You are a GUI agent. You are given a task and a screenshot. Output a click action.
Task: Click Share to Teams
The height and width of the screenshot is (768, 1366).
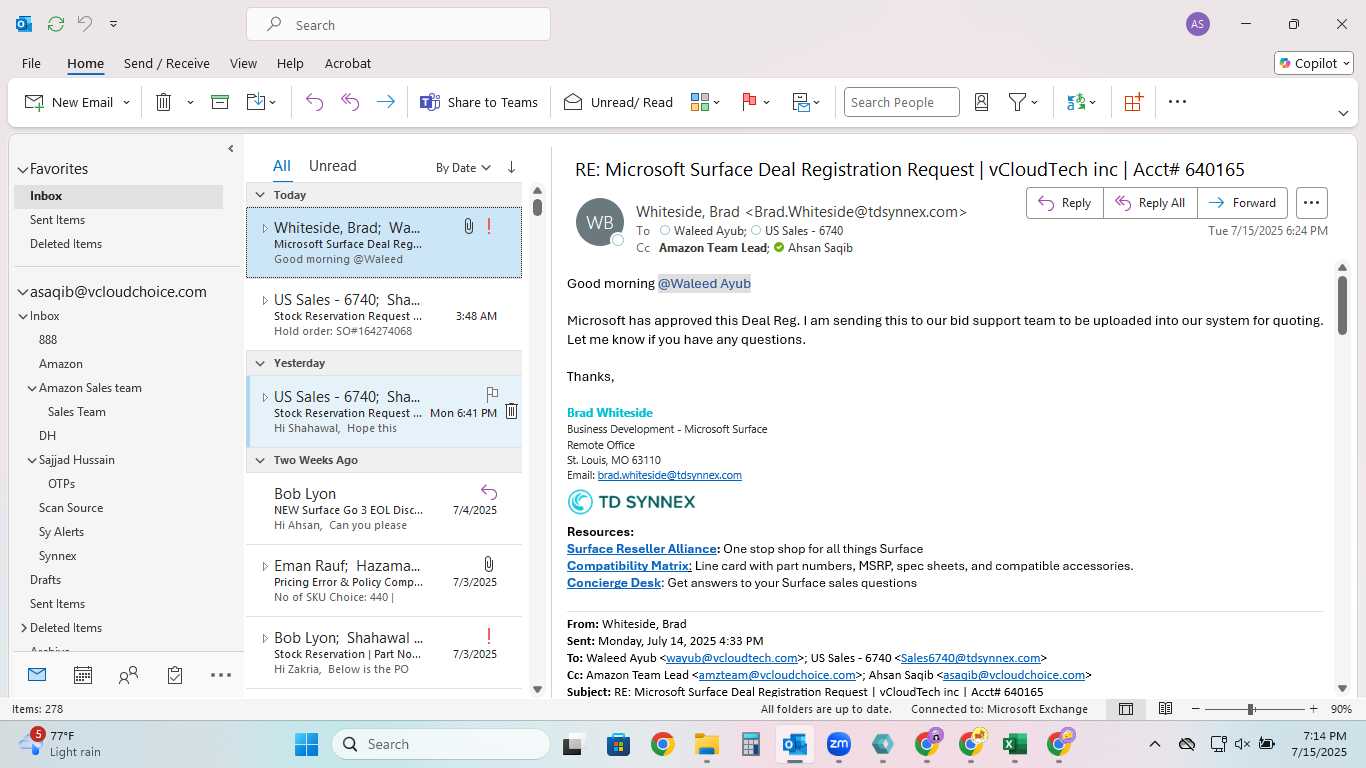[x=479, y=102]
